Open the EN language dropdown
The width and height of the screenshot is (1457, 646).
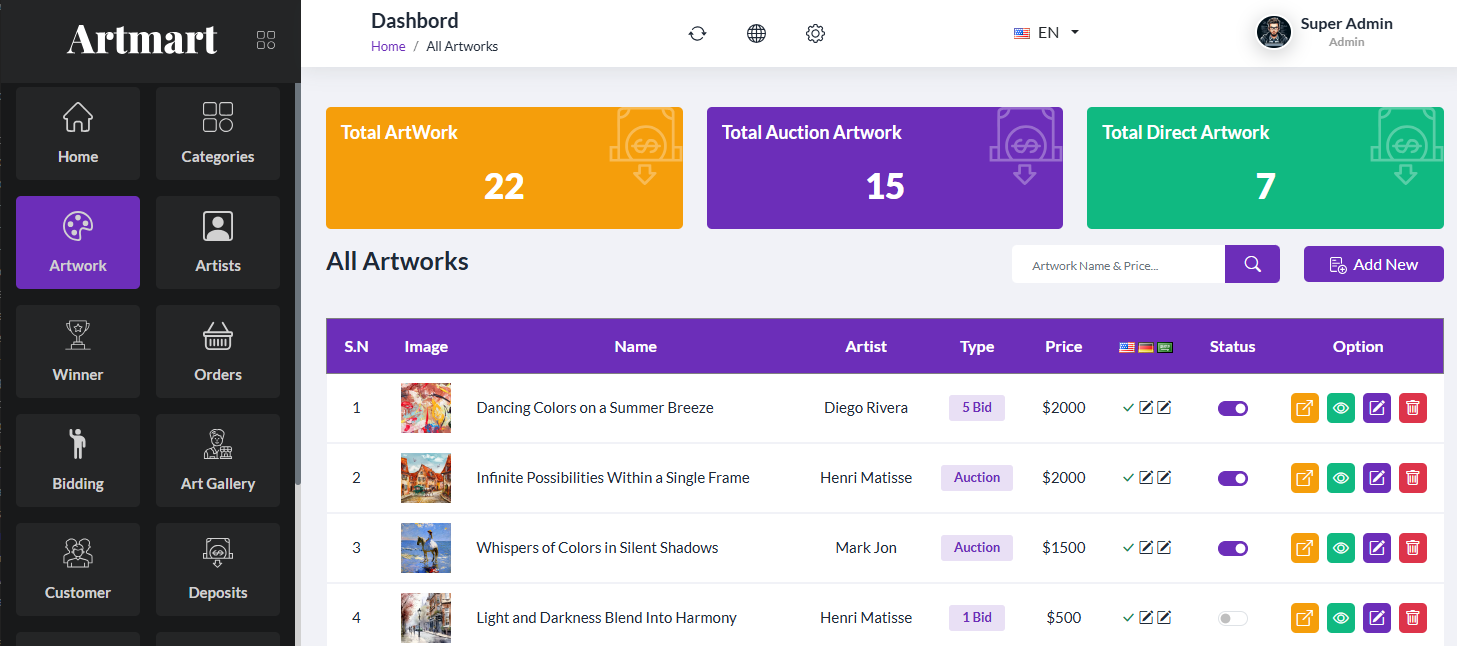pos(1046,33)
